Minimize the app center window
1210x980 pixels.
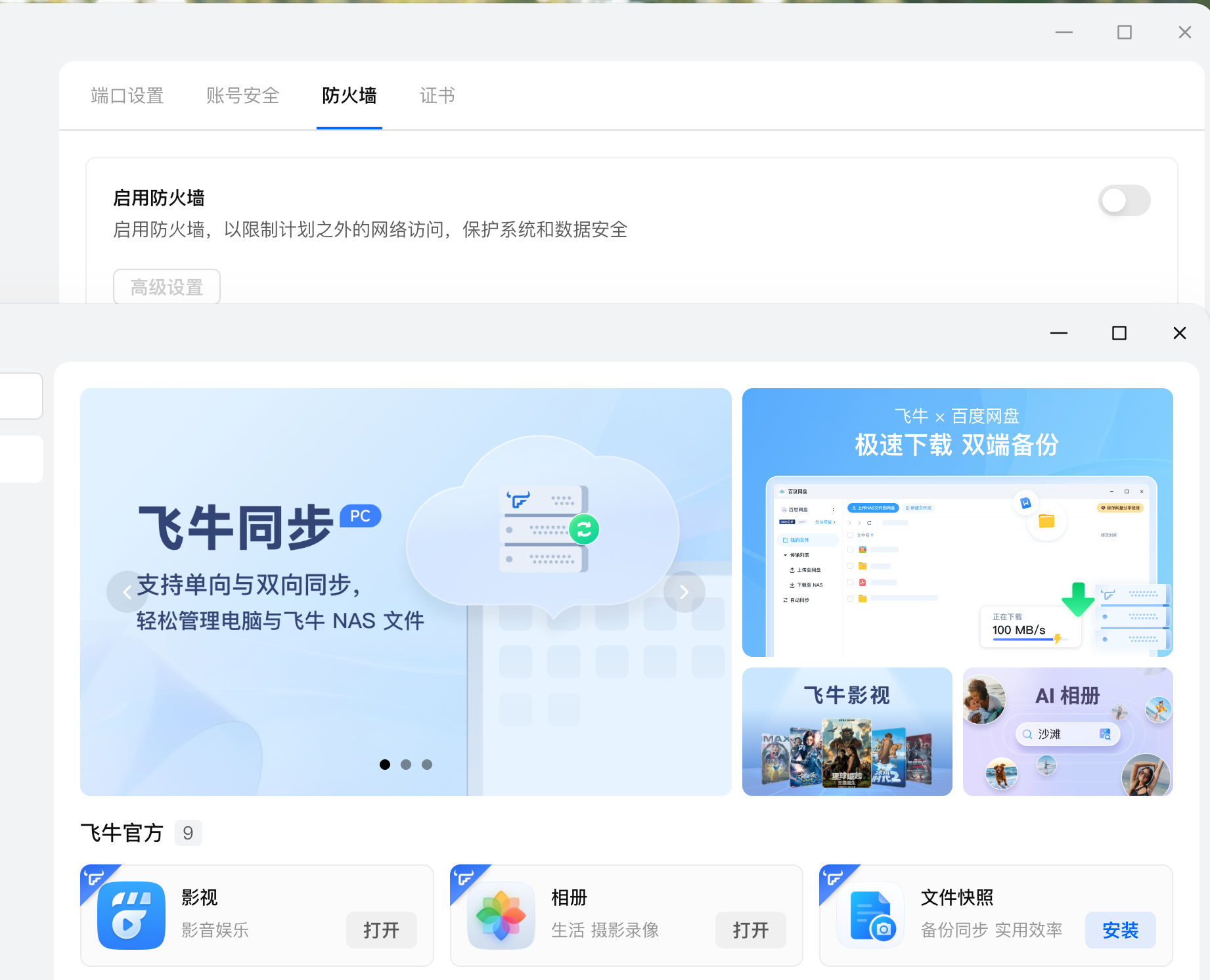tap(1059, 333)
